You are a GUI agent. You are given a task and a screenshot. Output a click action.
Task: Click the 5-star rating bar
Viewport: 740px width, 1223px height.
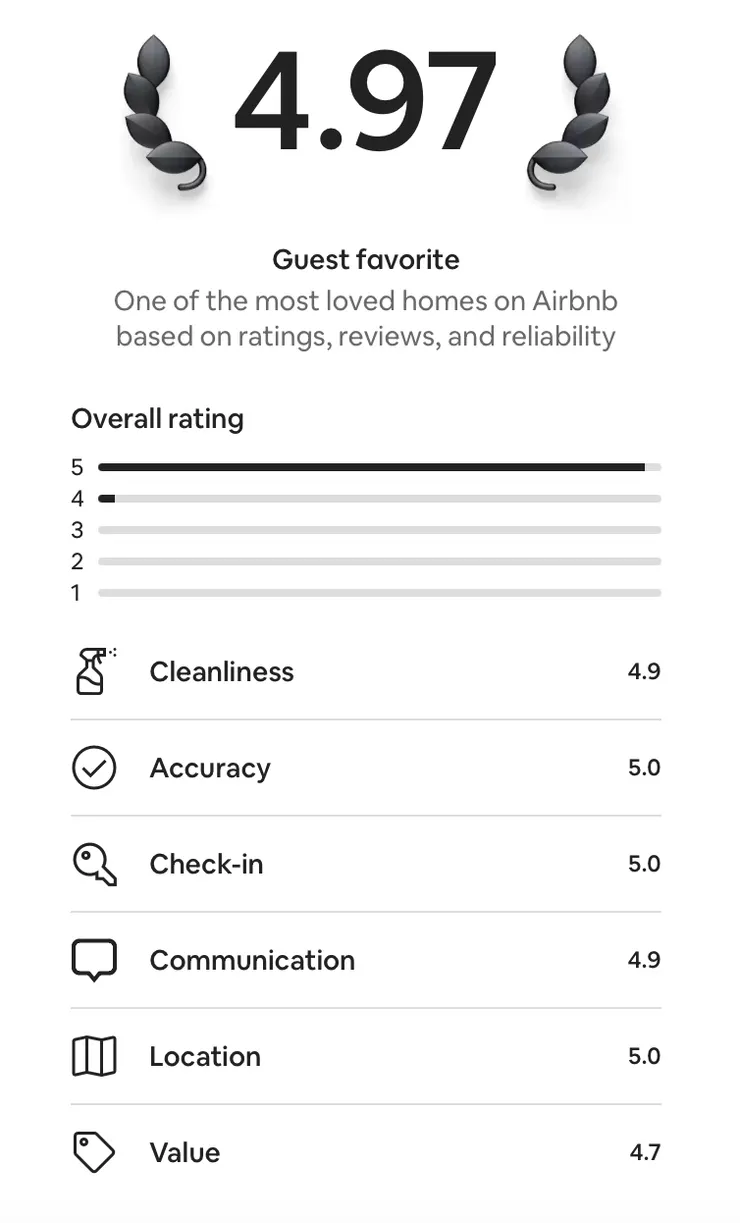click(x=379, y=467)
